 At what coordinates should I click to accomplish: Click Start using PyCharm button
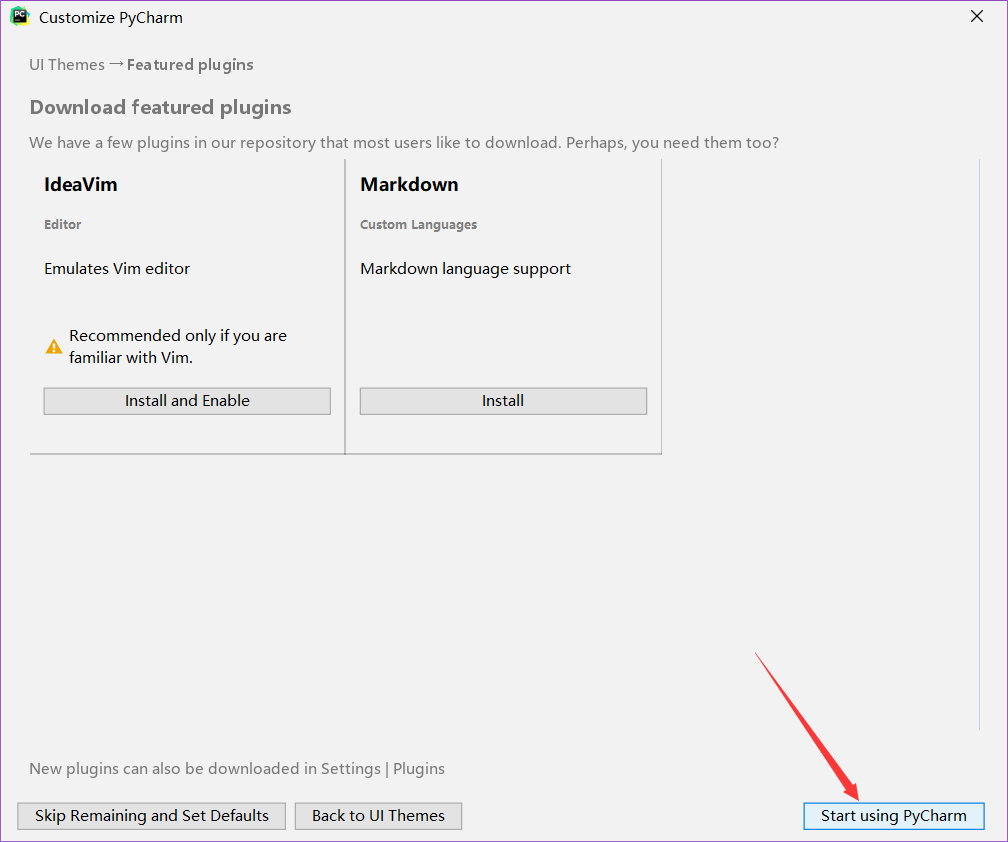[894, 816]
